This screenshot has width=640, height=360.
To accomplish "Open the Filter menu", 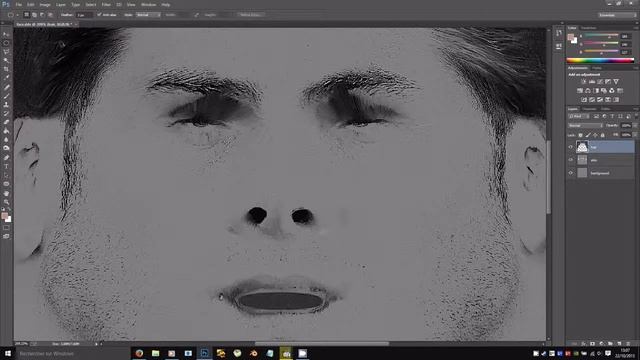I will pos(106,4).
